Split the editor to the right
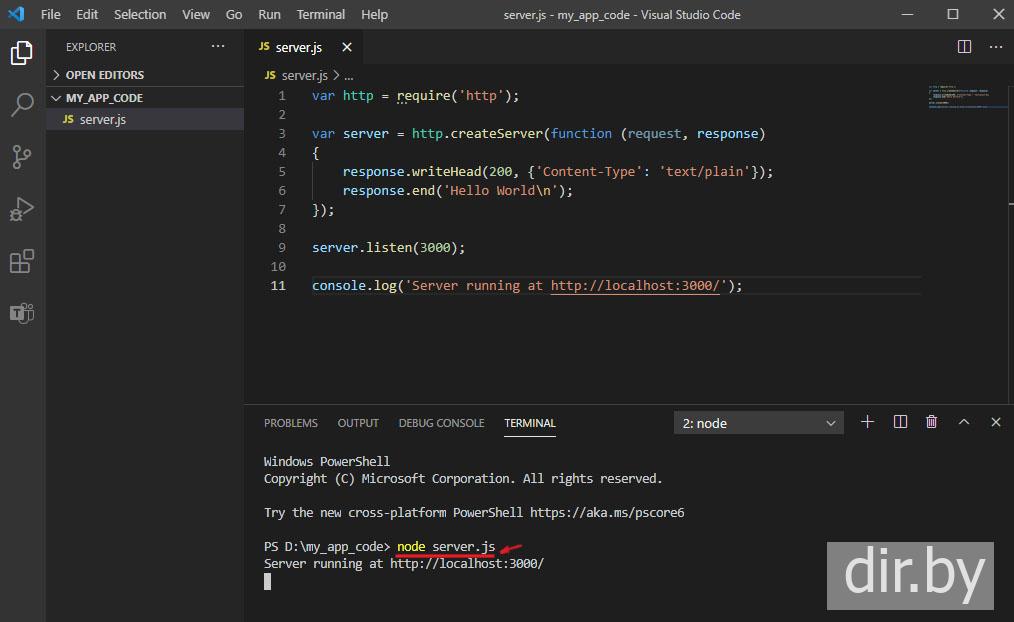 tap(964, 47)
